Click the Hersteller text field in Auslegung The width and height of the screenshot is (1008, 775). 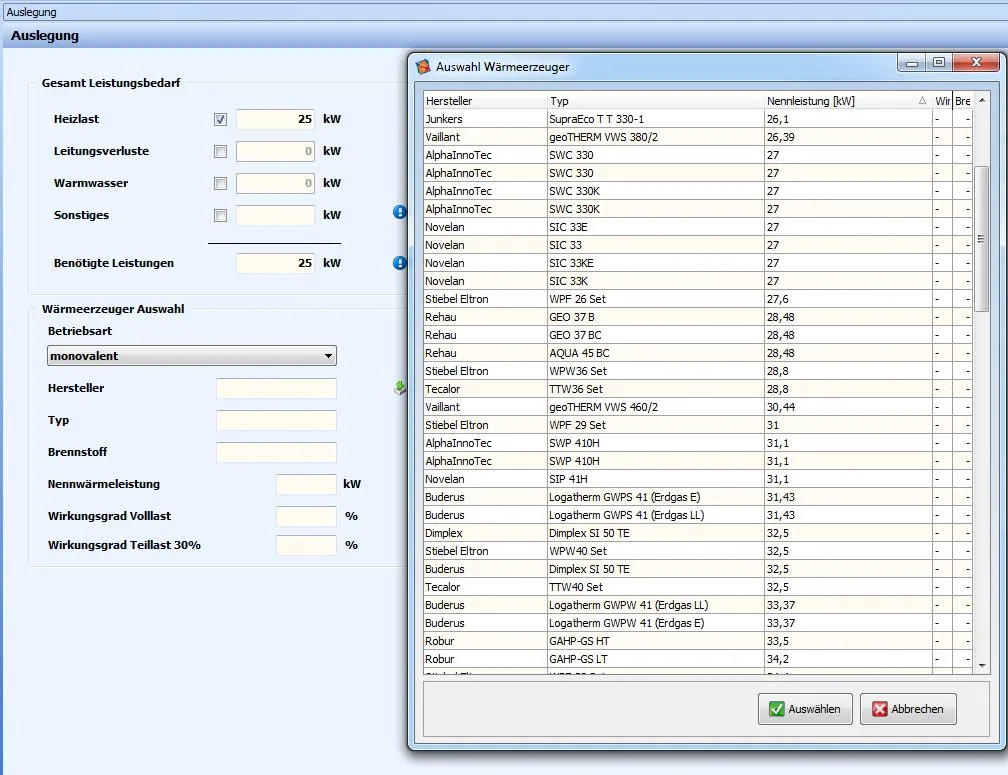(276, 388)
